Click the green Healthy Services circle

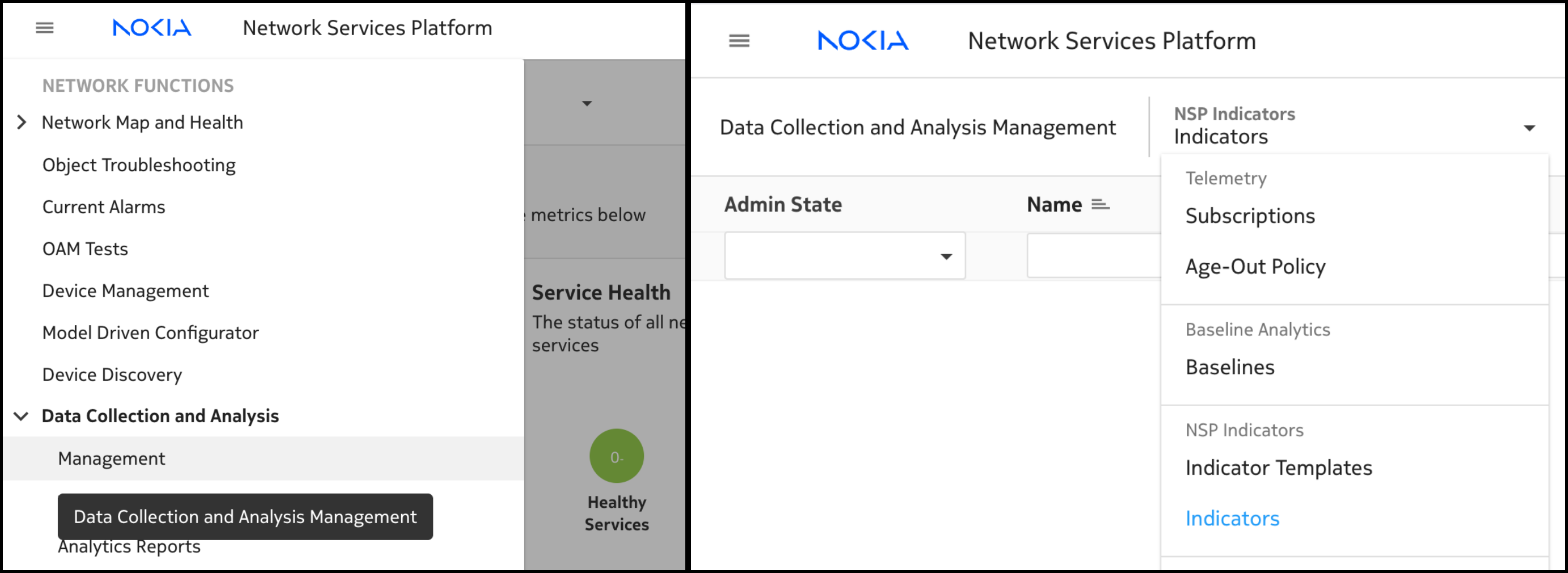[616, 457]
